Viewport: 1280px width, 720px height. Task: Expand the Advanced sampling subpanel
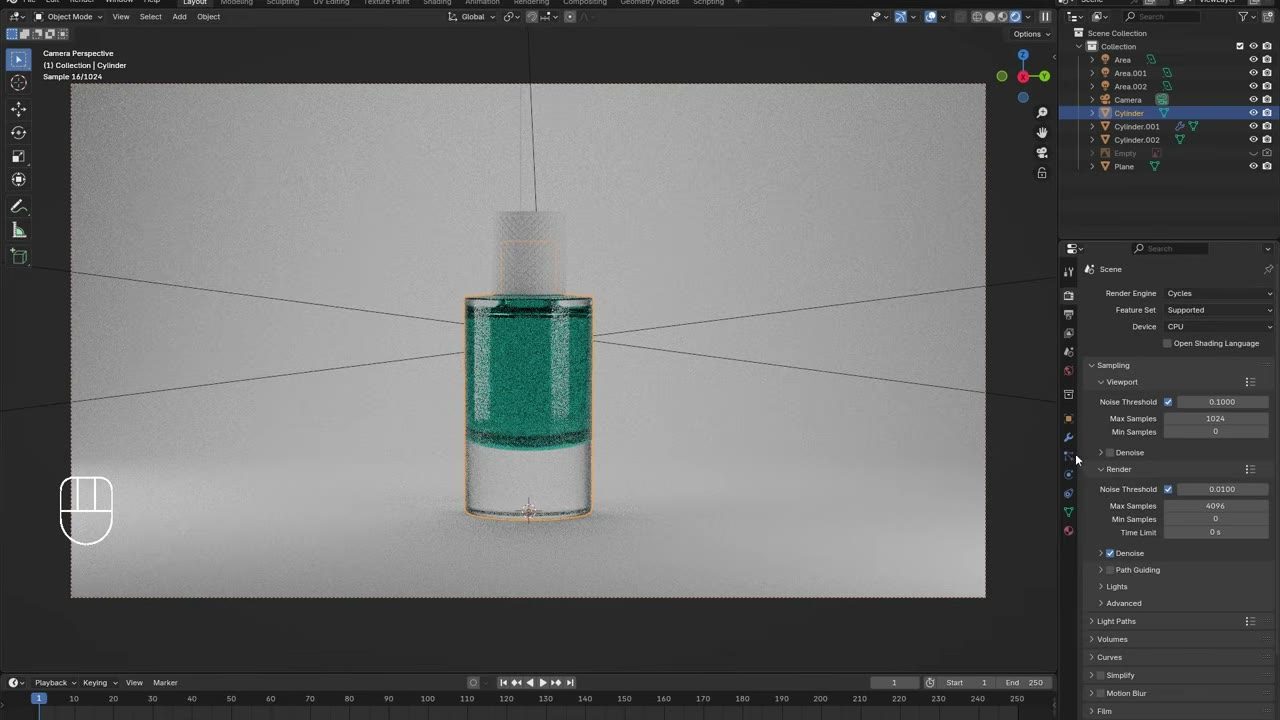point(1124,603)
